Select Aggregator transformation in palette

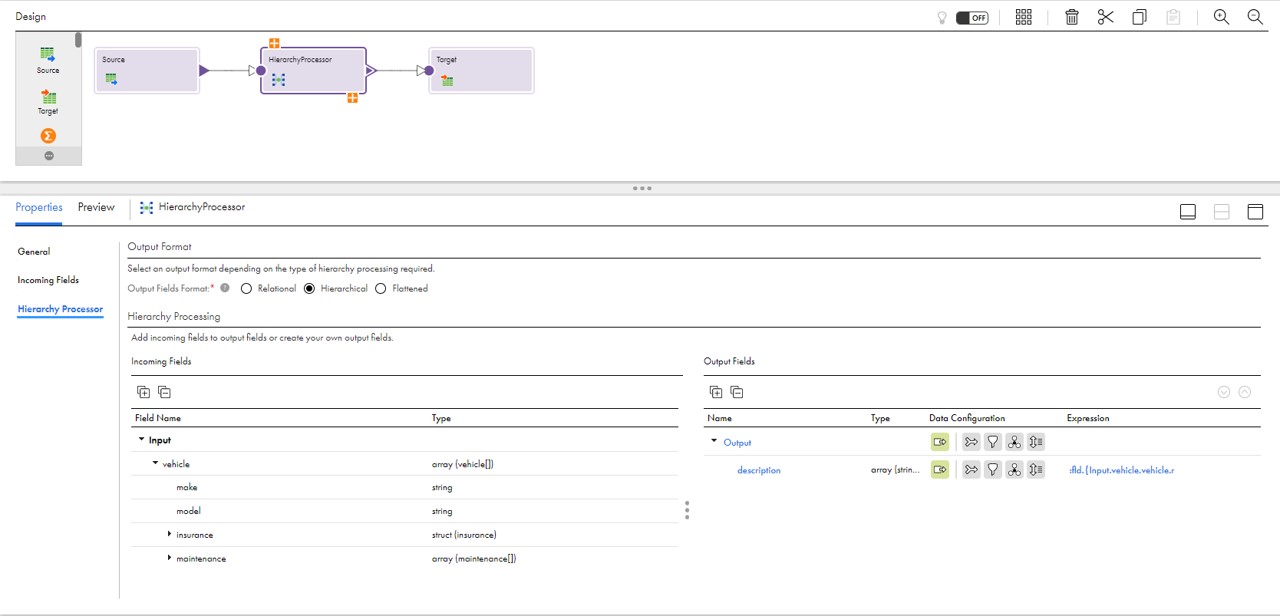48,136
